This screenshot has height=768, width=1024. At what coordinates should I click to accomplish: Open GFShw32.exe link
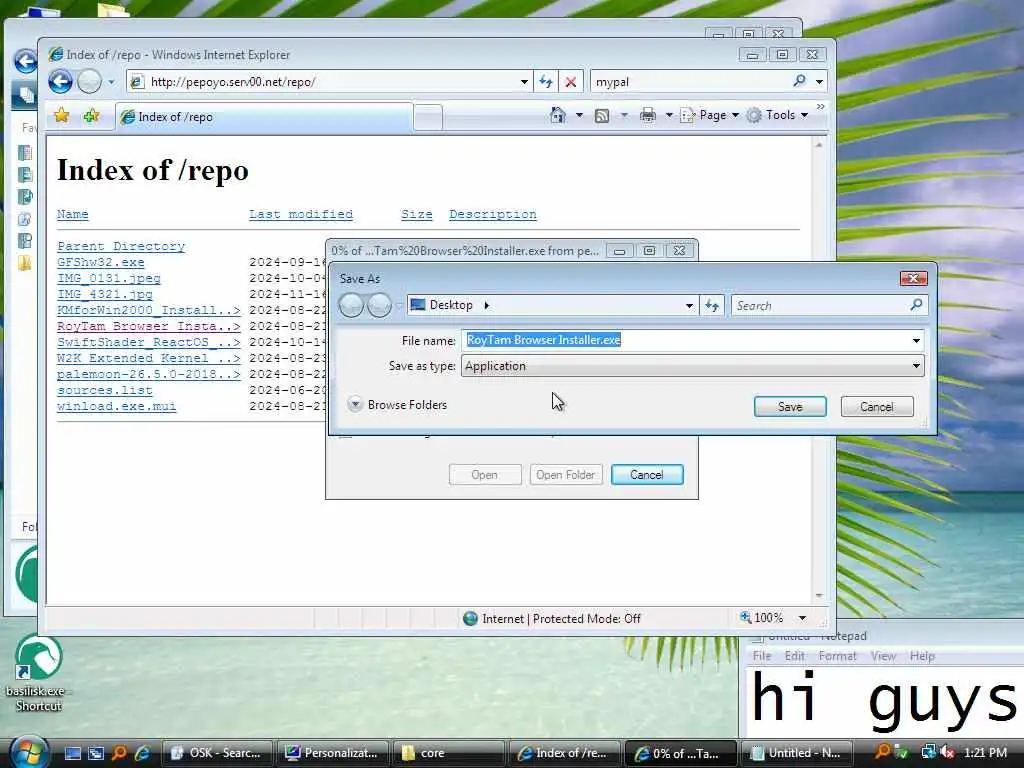101,263
